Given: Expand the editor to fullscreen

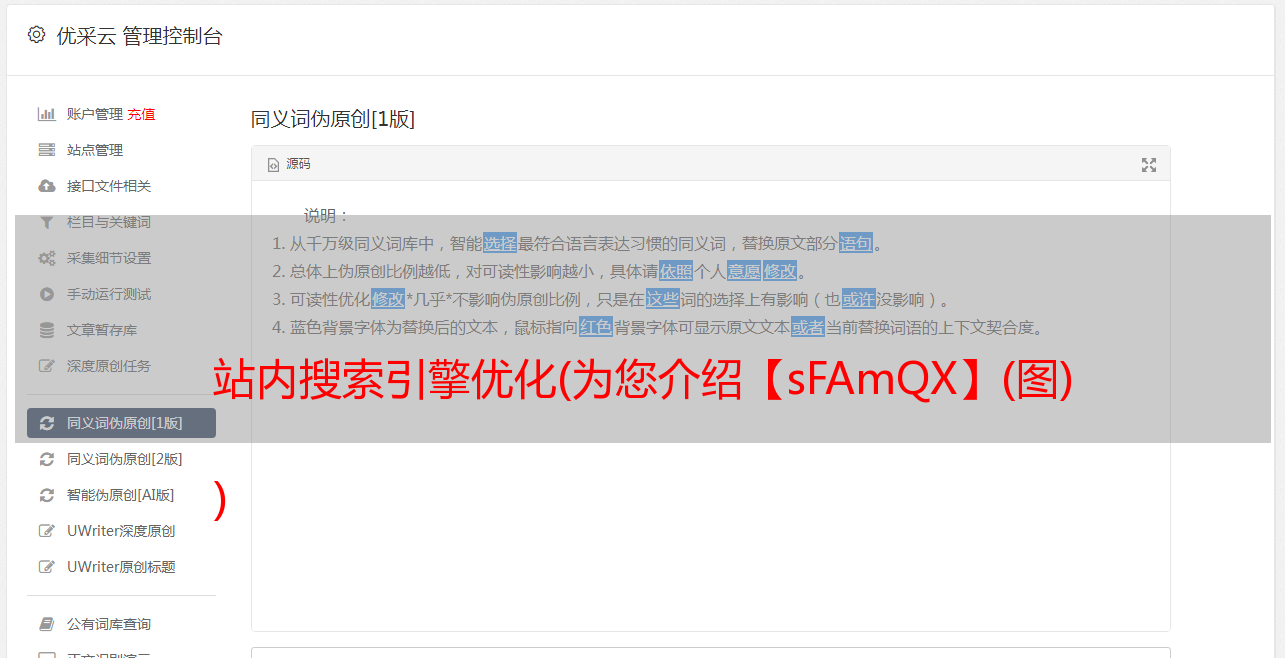Looking at the screenshot, I should point(1149,165).
